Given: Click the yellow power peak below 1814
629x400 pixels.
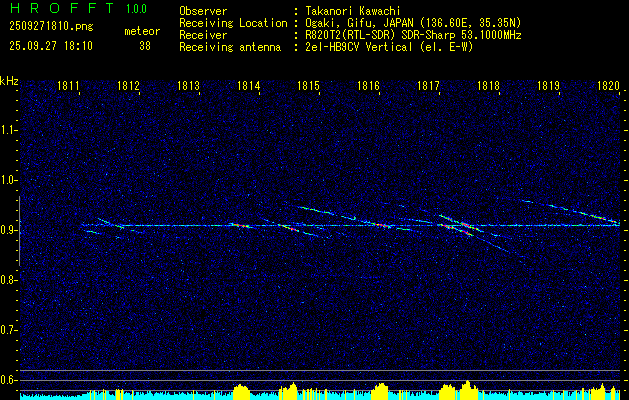Looking at the screenshot, I should [x=241, y=392].
